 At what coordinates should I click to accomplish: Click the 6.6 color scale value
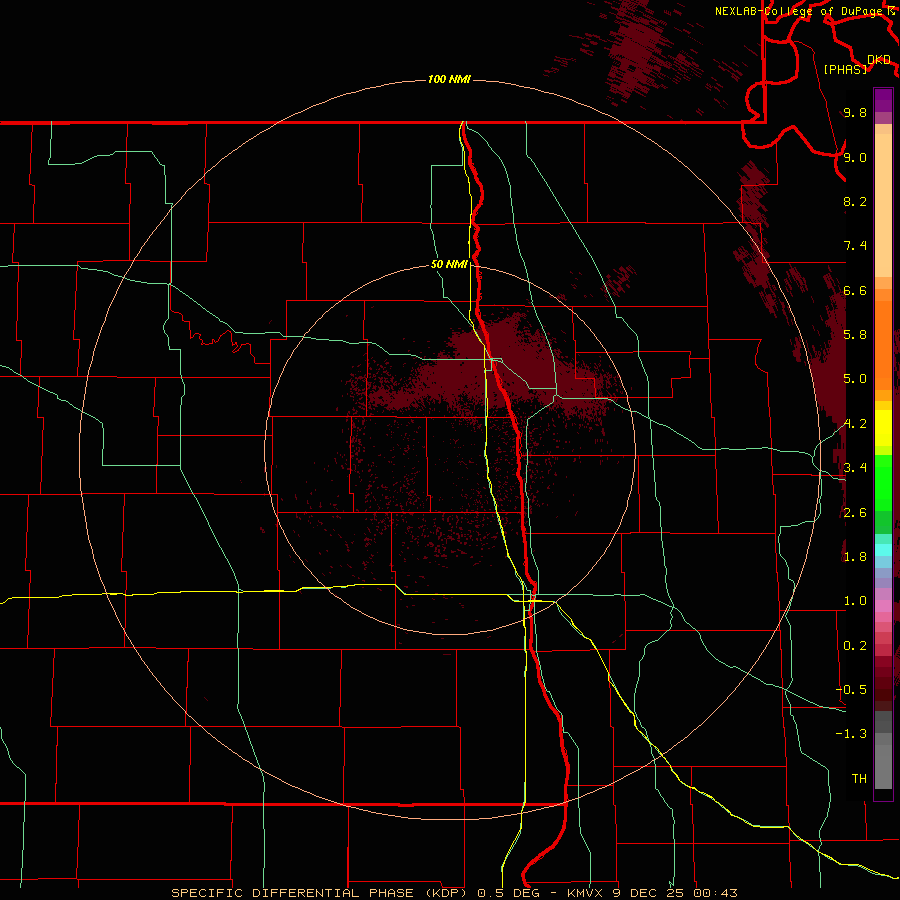855,290
